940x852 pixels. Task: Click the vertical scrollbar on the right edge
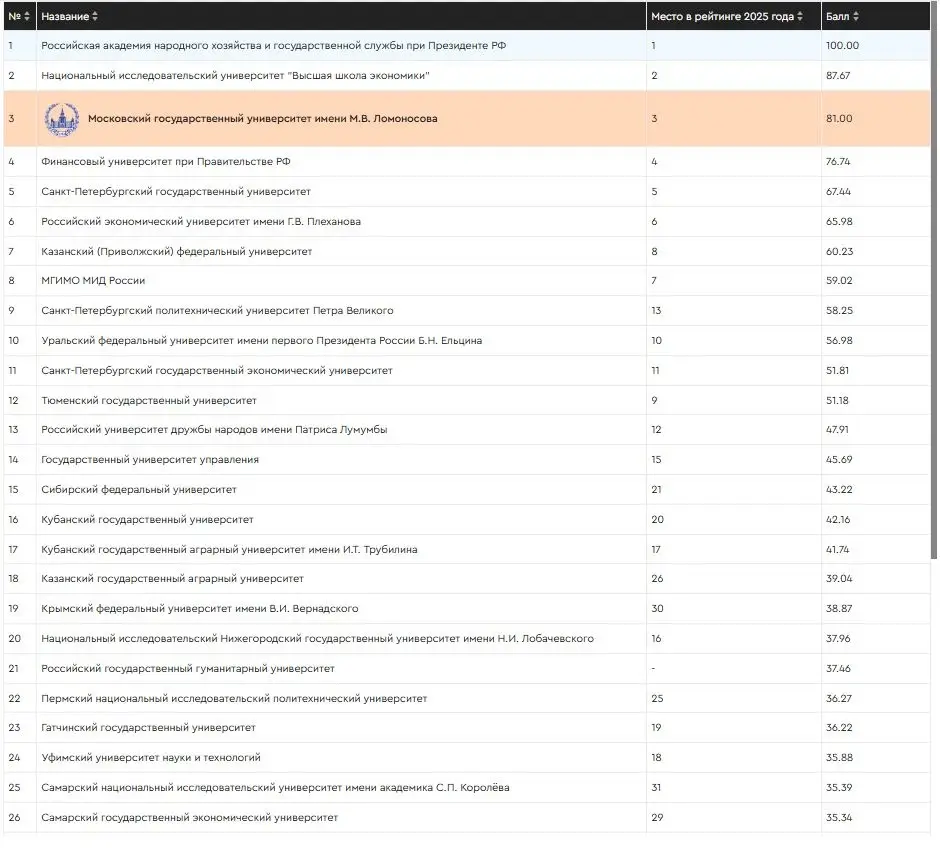point(933,281)
